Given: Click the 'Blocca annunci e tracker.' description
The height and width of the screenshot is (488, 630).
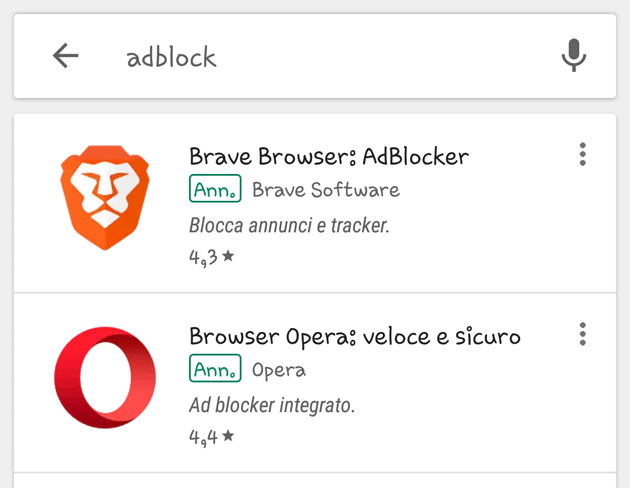Looking at the screenshot, I should click(289, 225).
